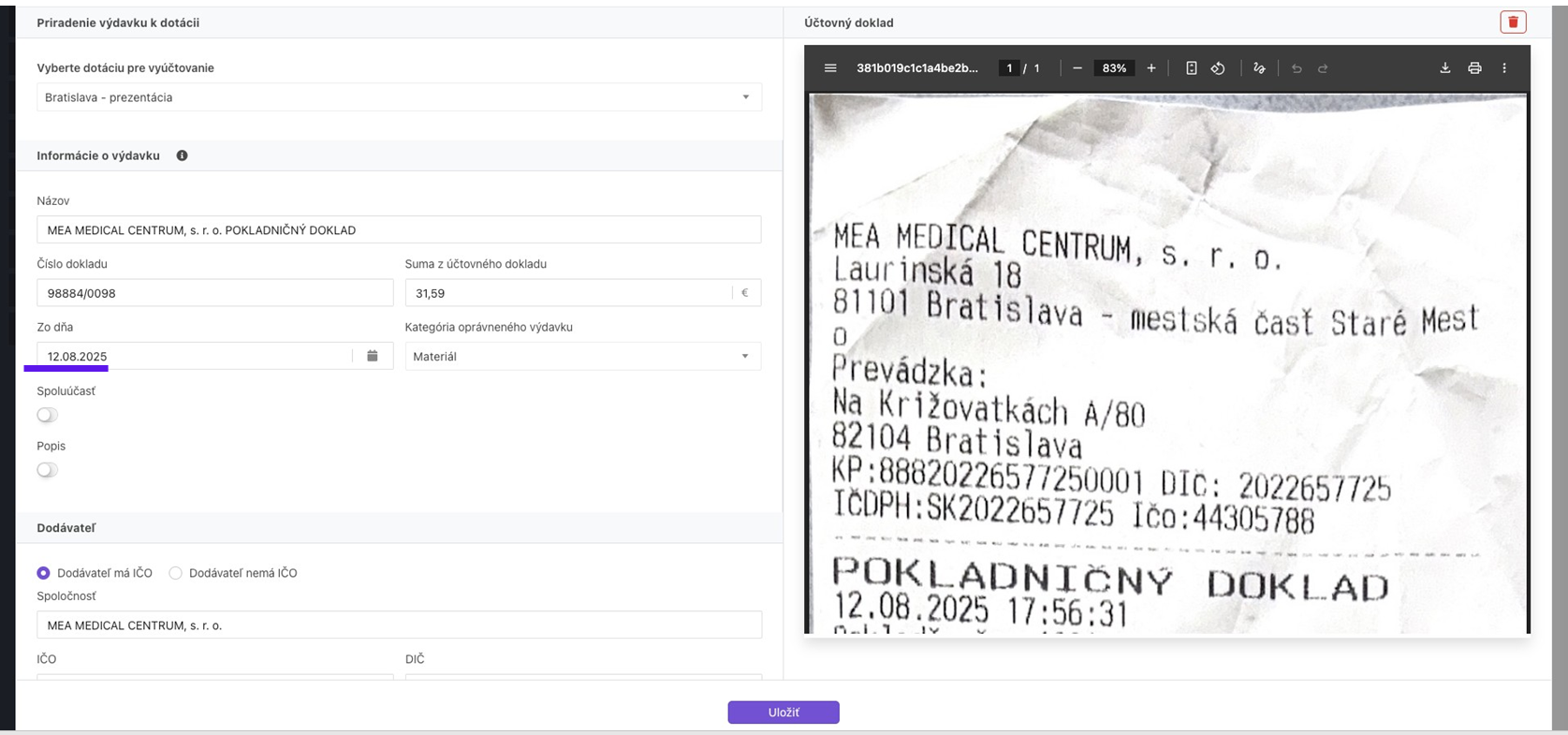
Task: Click the Uložiť save button
Action: (784, 713)
